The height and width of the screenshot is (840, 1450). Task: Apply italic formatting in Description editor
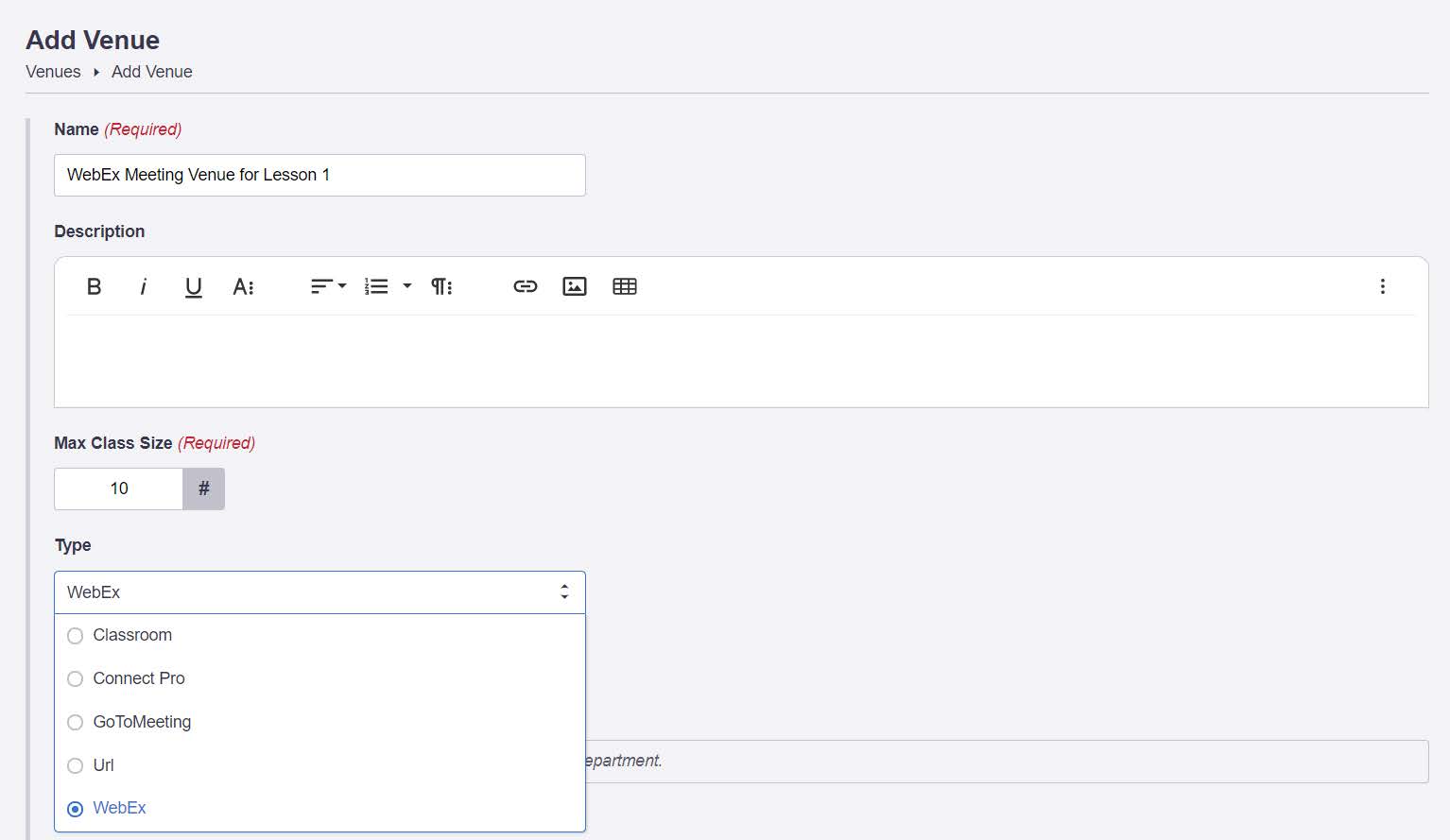[x=143, y=286]
